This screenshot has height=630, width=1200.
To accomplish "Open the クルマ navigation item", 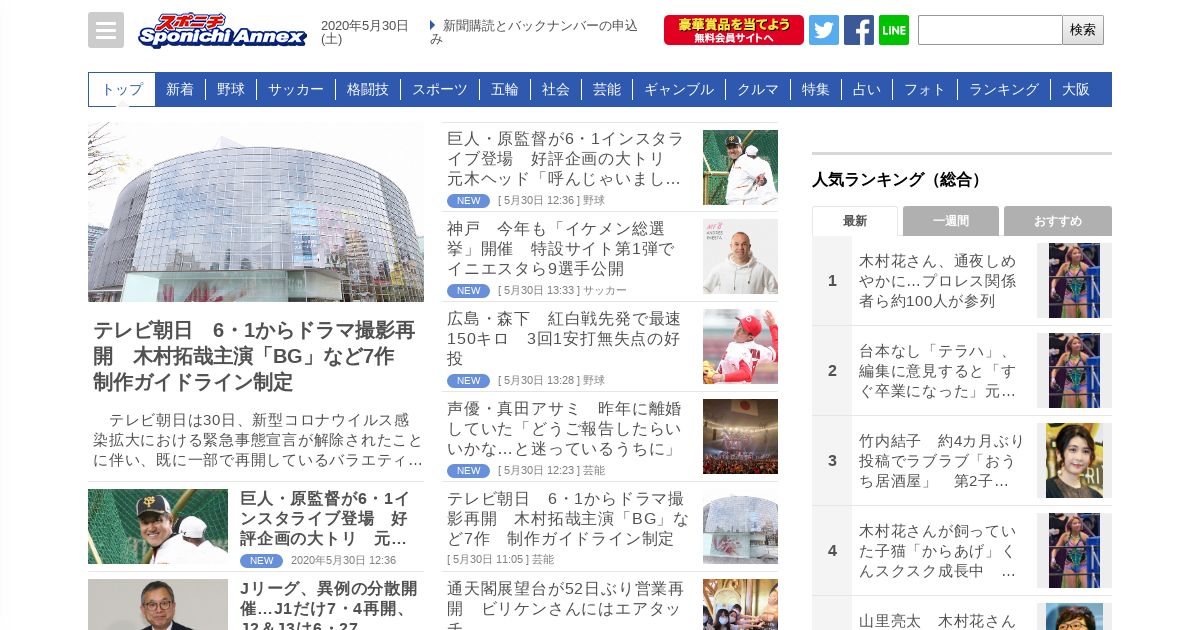I will point(758,89).
